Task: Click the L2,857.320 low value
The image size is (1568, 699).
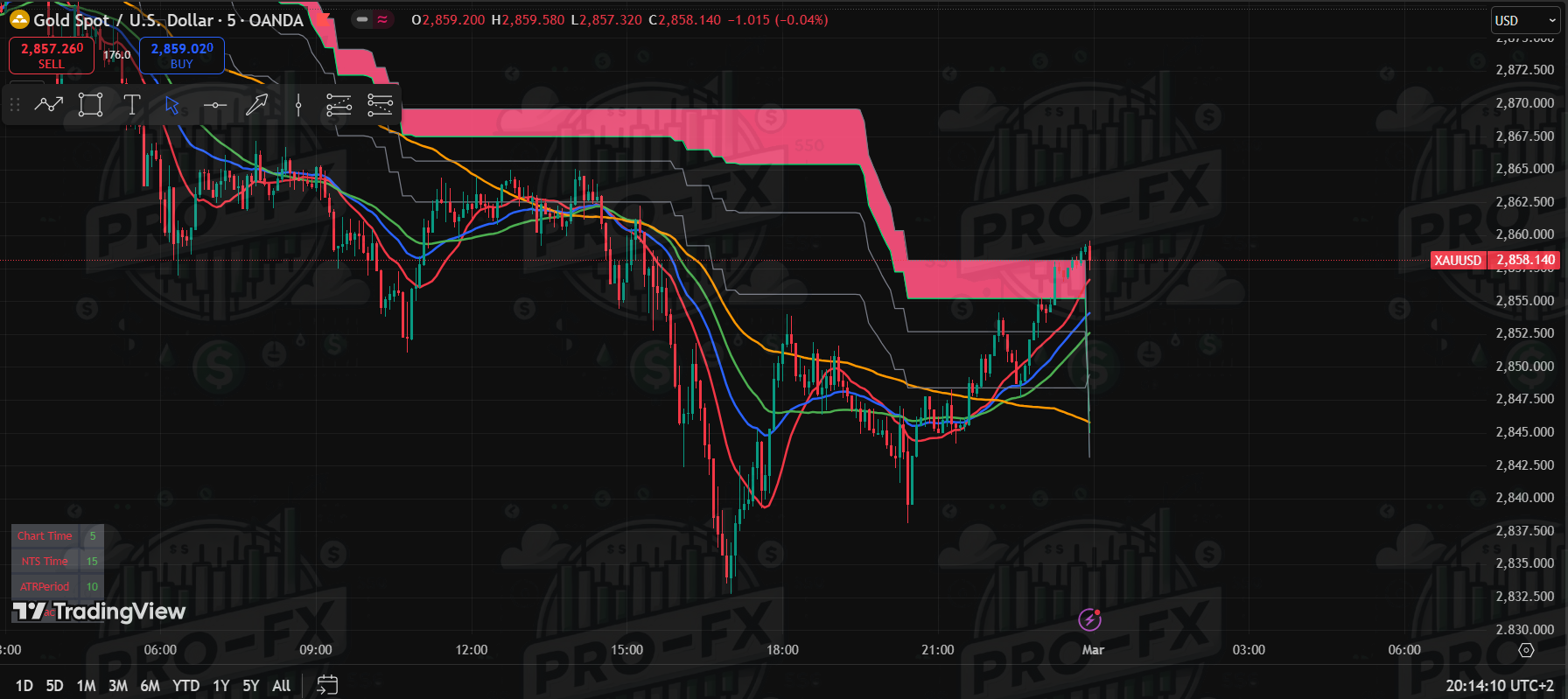Action: [x=606, y=19]
